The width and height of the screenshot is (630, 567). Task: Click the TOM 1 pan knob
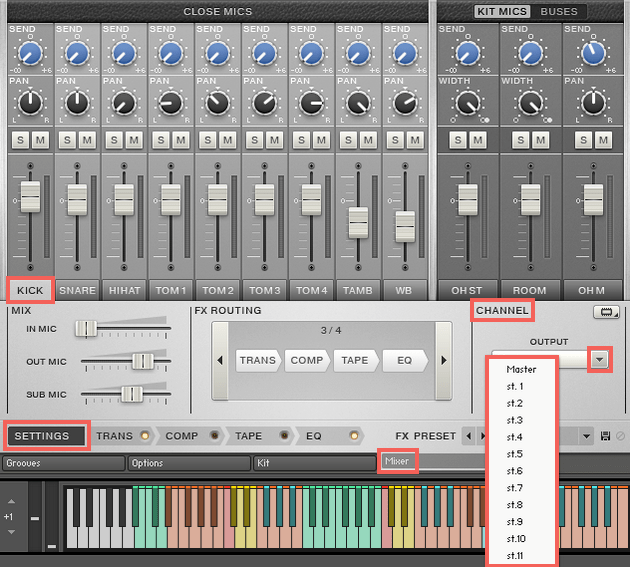coord(171,102)
